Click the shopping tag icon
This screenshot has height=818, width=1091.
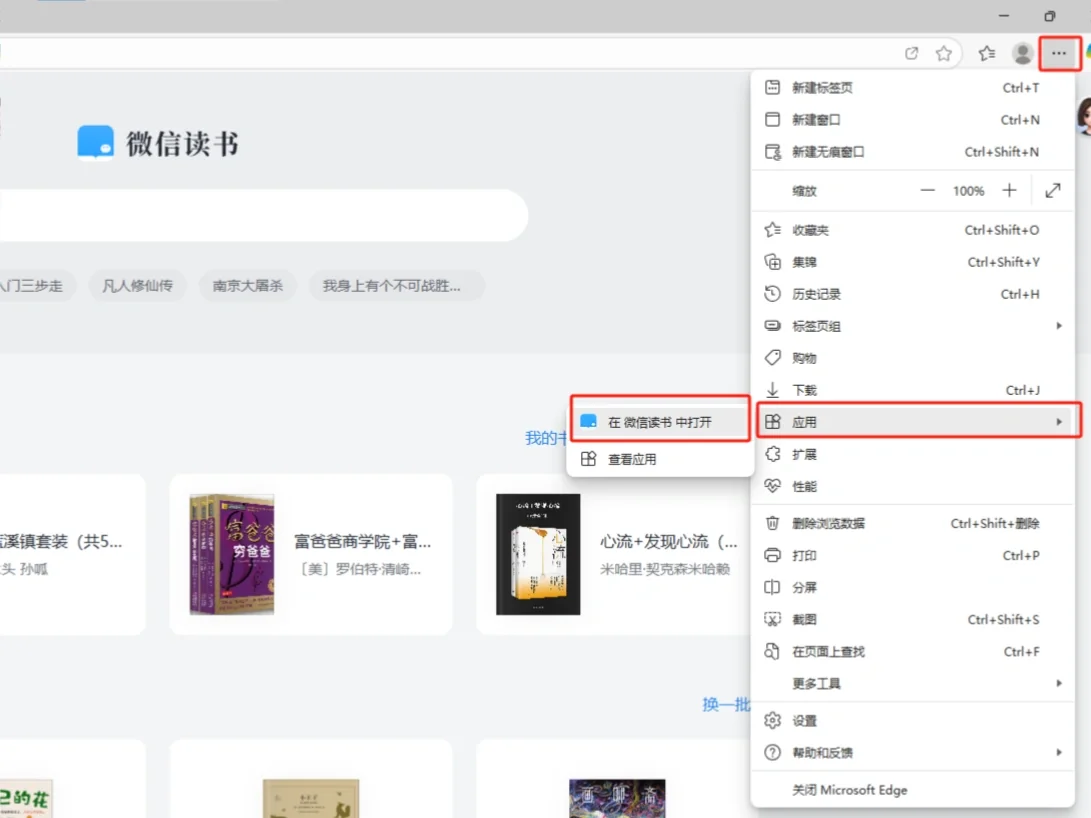coord(772,358)
